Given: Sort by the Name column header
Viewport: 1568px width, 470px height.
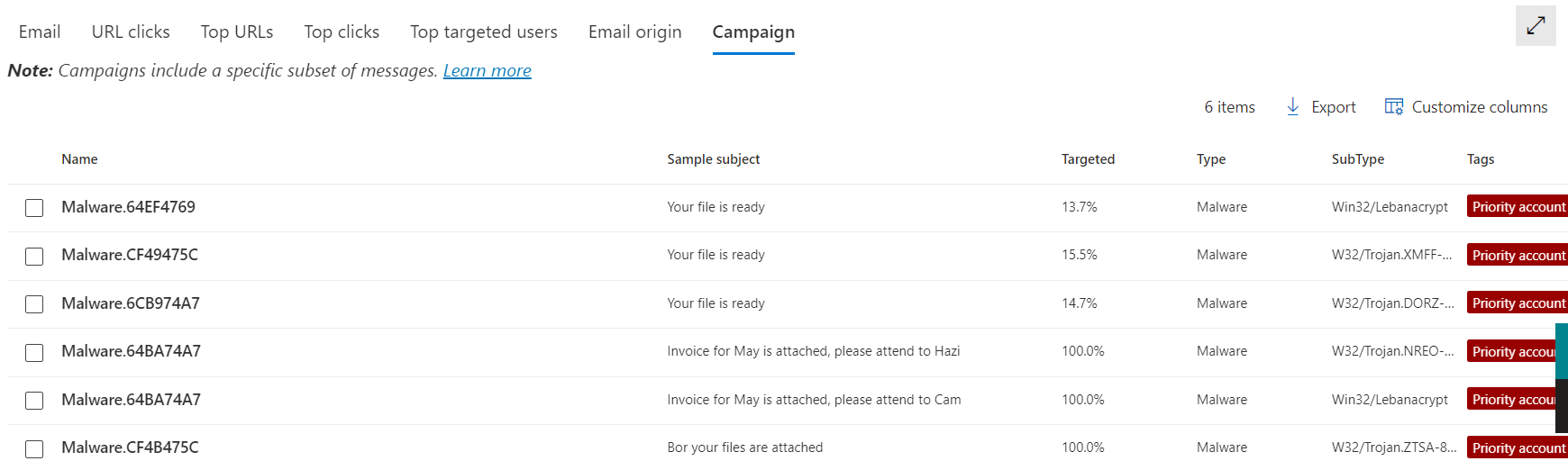Looking at the screenshot, I should click(79, 159).
